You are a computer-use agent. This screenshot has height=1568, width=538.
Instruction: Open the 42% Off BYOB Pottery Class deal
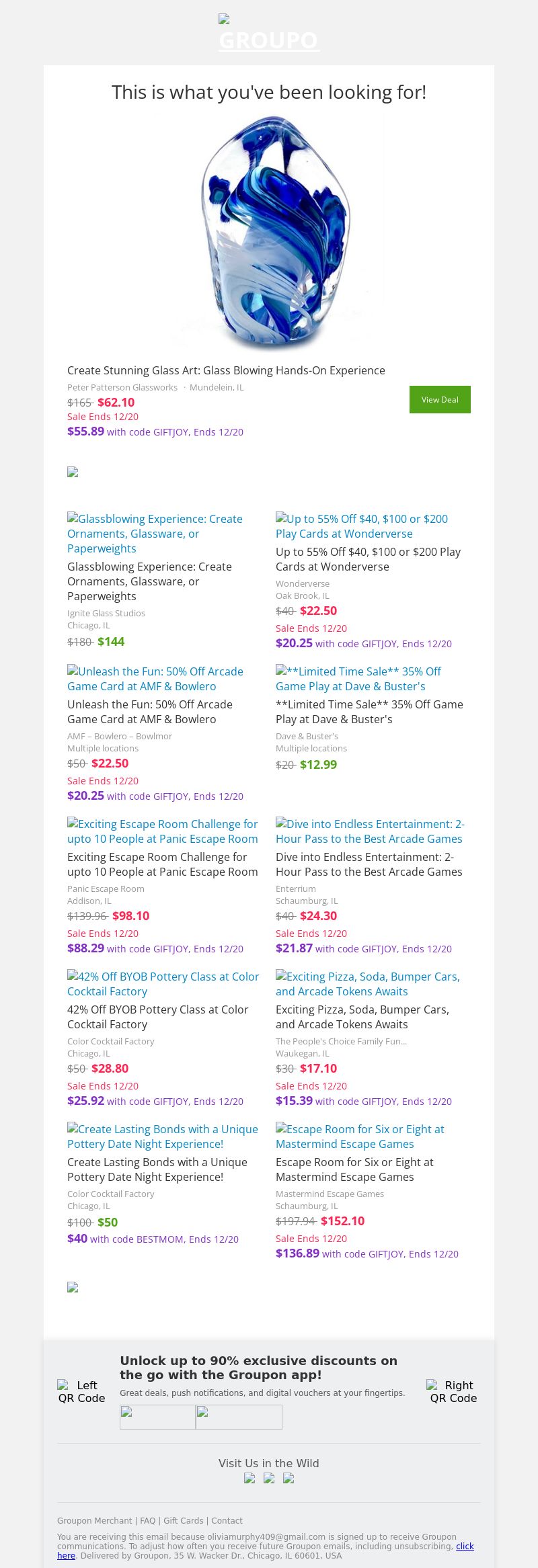pyautogui.click(x=163, y=984)
